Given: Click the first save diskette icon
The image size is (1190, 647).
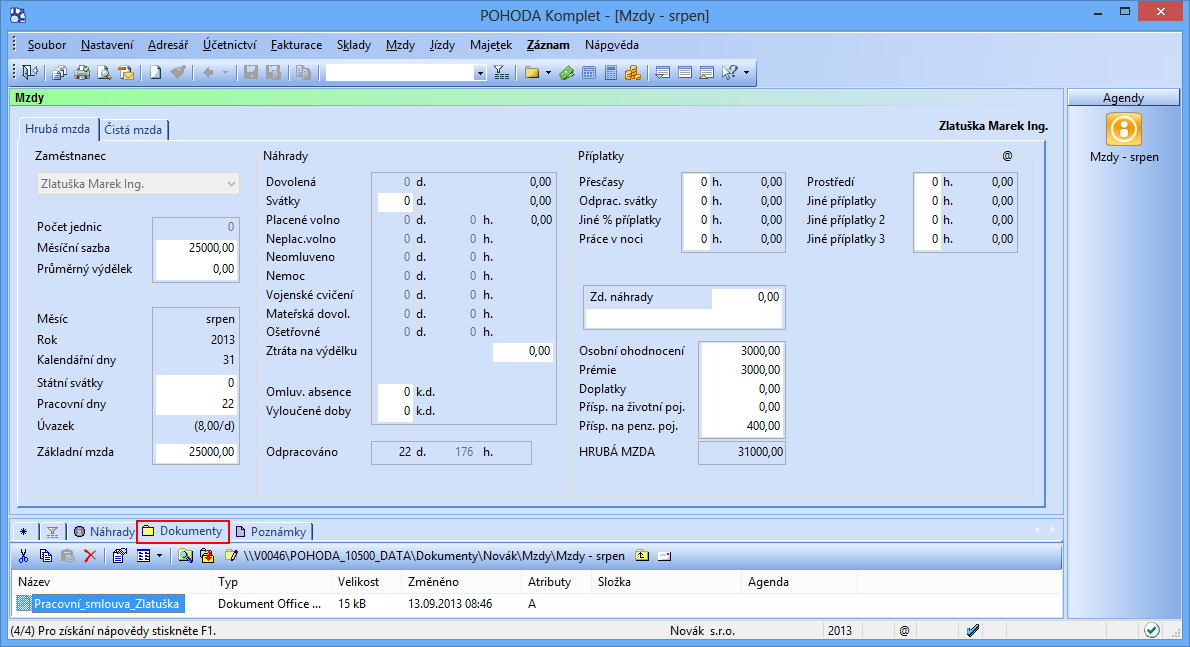Looking at the screenshot, I should (x=250, y=72).
